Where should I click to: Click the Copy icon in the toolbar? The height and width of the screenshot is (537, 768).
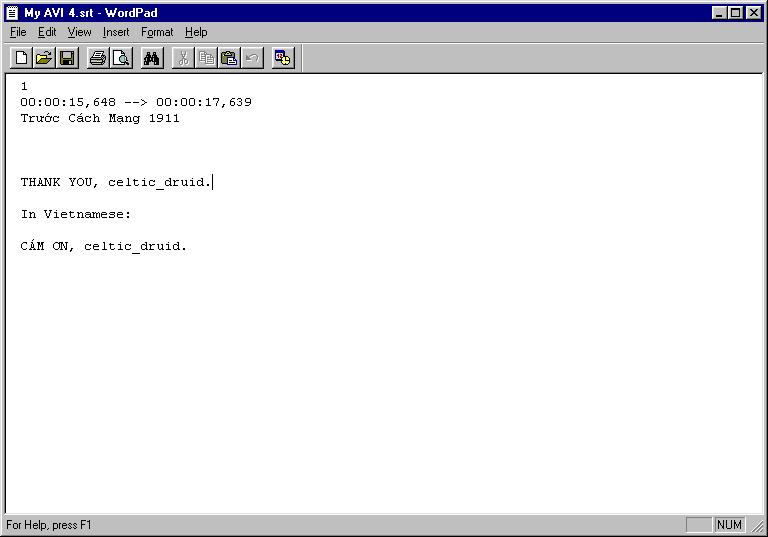pos(206,58)
